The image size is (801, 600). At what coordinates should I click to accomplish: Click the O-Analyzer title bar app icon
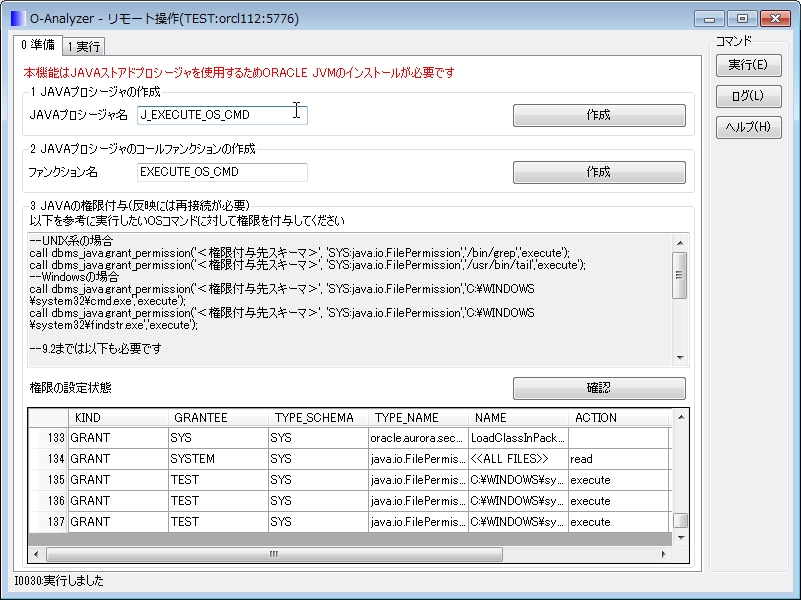[x=18, y=19]
